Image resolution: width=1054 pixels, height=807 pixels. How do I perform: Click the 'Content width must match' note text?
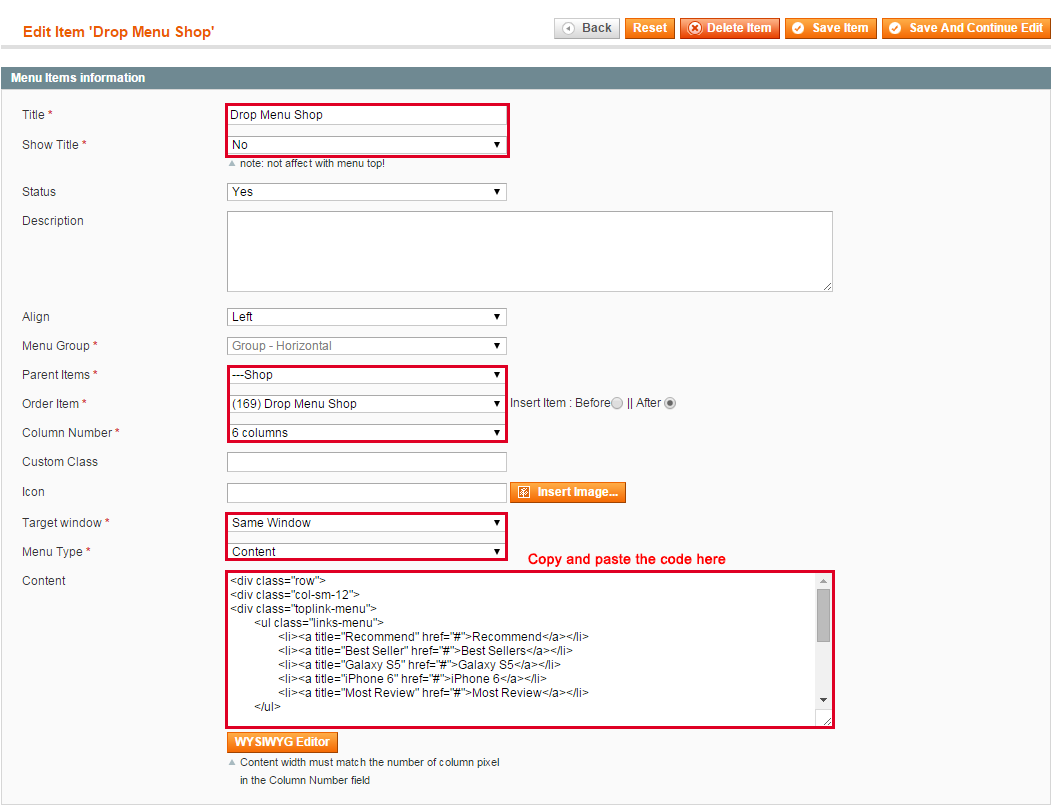[x=370, y=771]
